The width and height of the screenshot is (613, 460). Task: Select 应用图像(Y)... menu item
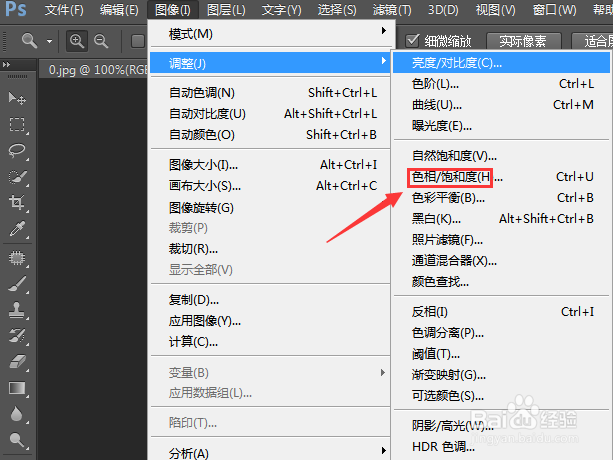(x=271, y=321)
